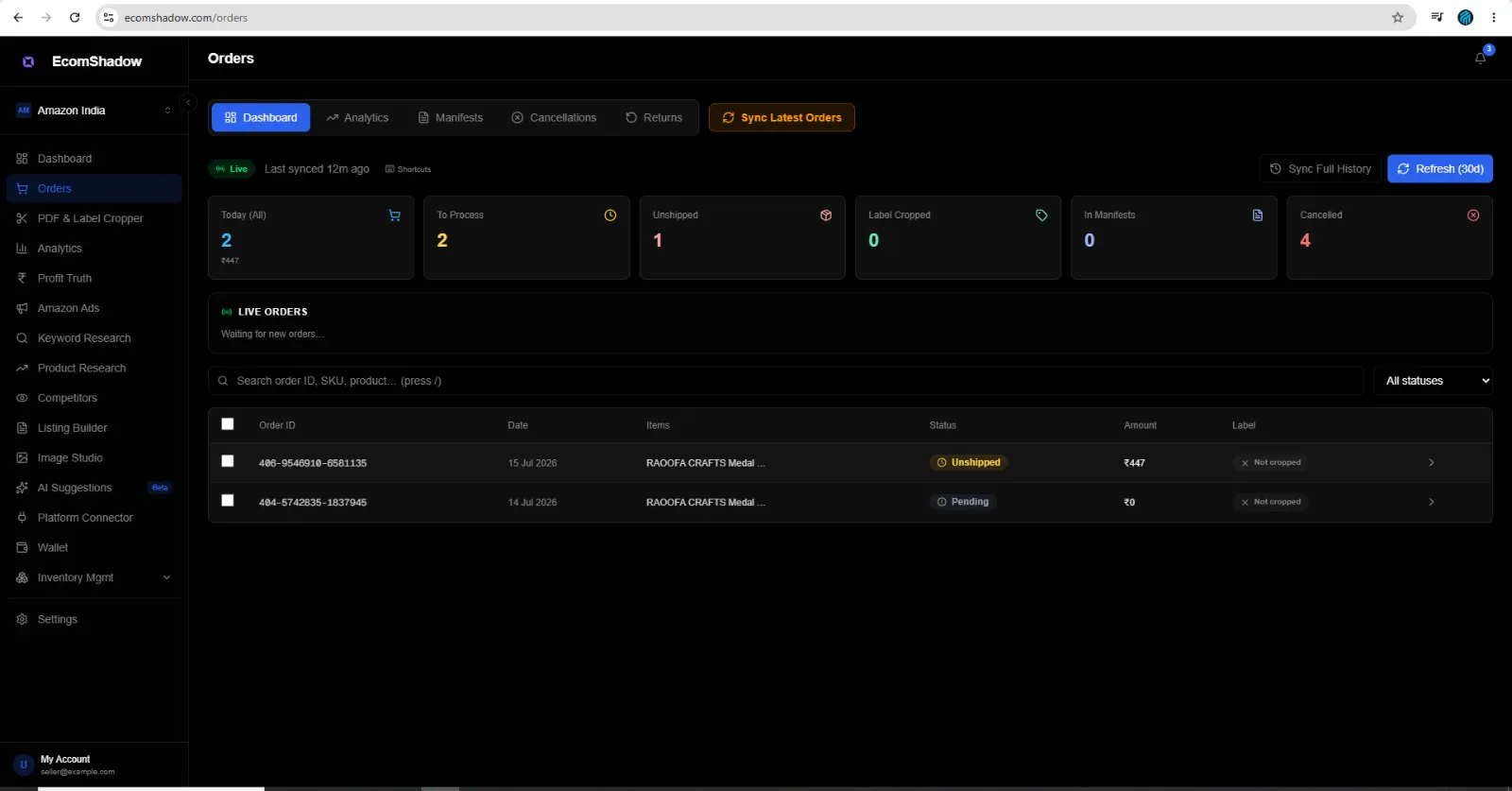
Task: Click the EcomShadow logo icon
Action: click(x=28, y=61)
